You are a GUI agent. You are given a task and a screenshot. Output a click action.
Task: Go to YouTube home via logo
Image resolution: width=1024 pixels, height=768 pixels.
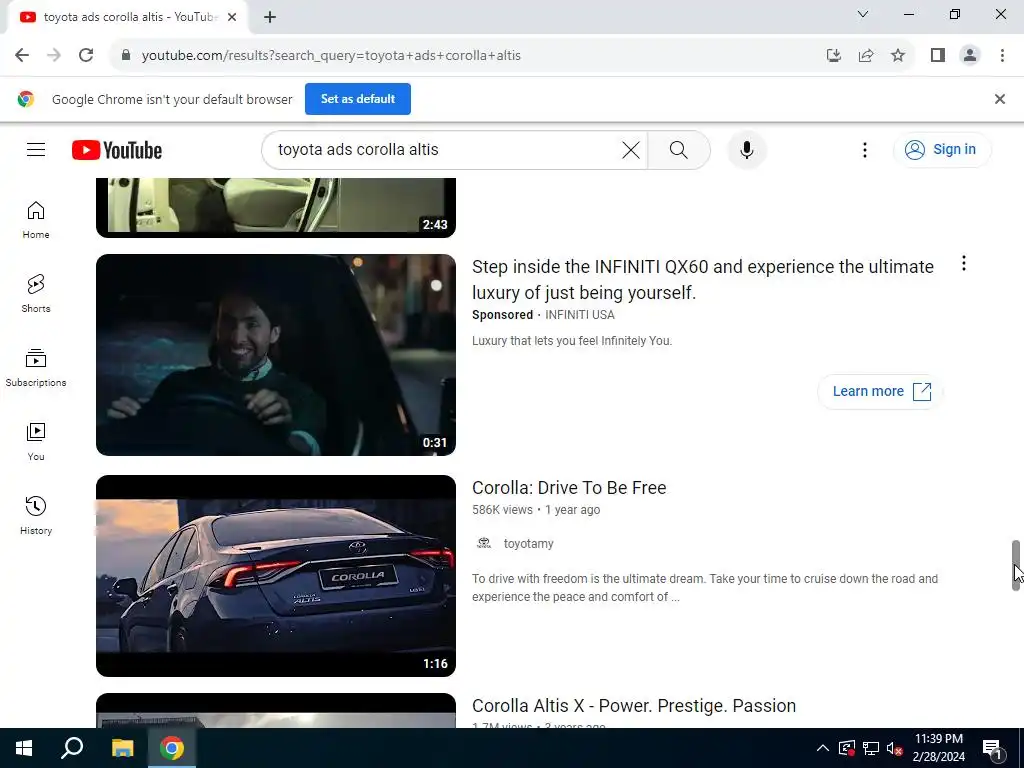tap(117, 150)
